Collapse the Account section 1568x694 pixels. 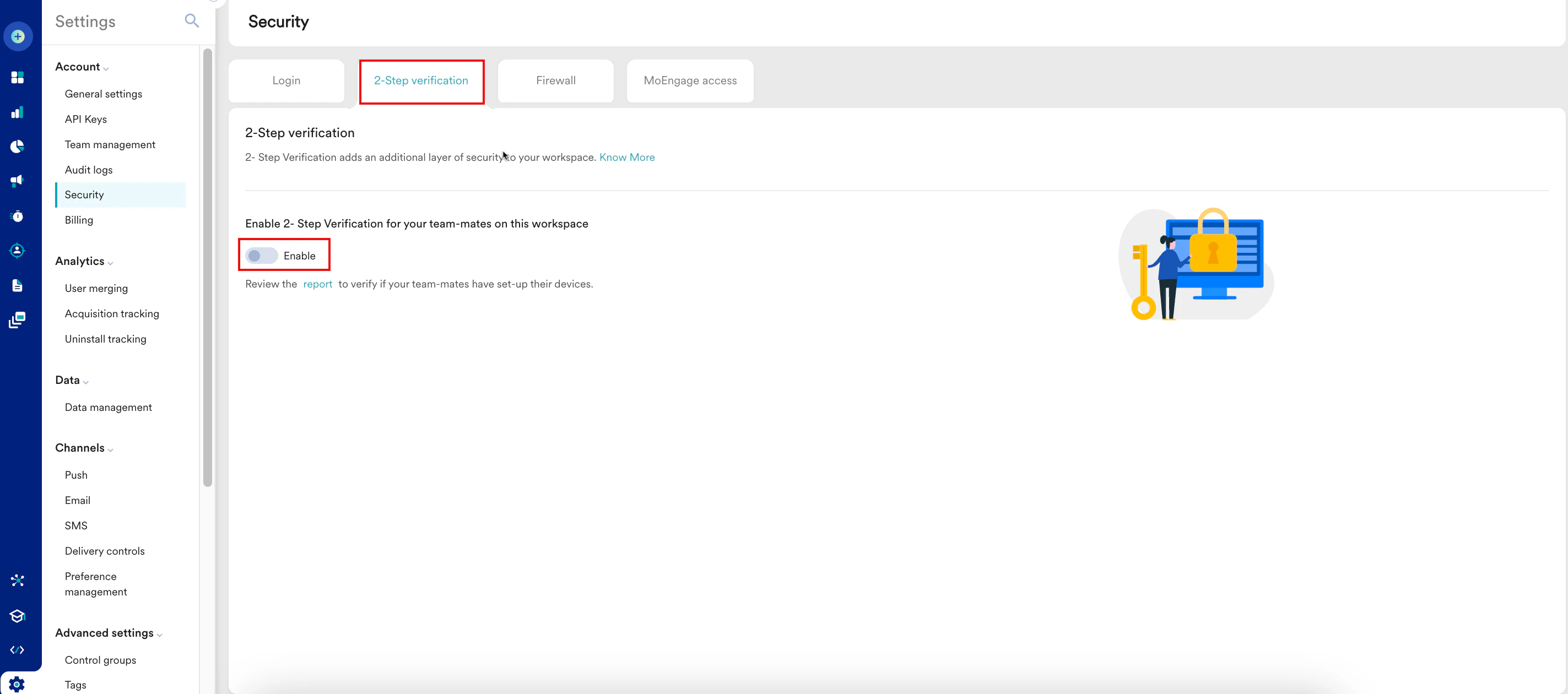tap(106, 68)
